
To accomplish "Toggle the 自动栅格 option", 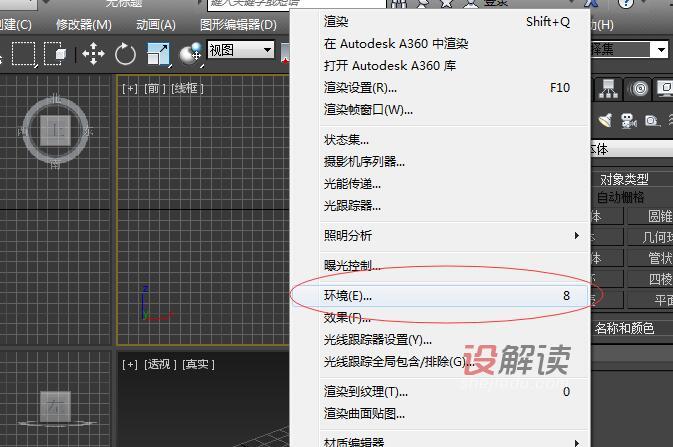I will pyautogui.click(x=621, y=198).
